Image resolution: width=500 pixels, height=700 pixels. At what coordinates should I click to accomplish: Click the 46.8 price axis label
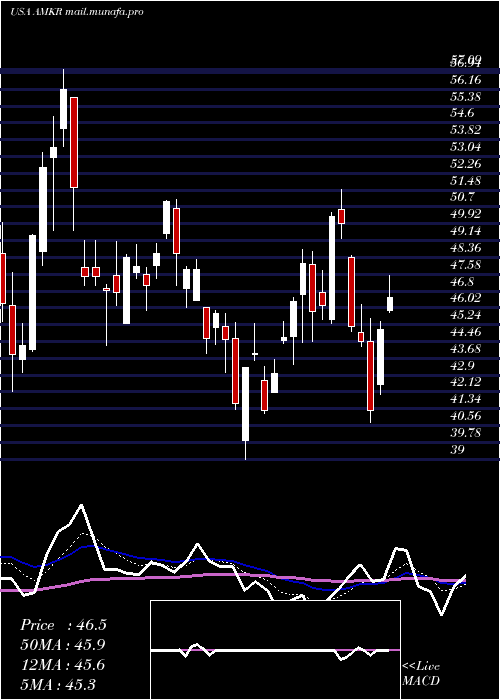463,282
